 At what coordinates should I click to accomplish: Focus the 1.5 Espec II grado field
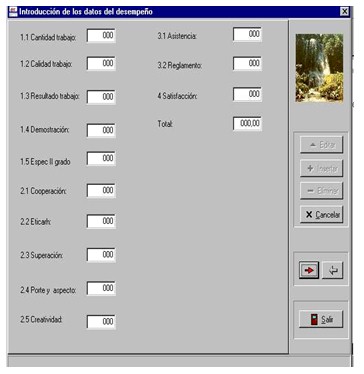(101, 158)
